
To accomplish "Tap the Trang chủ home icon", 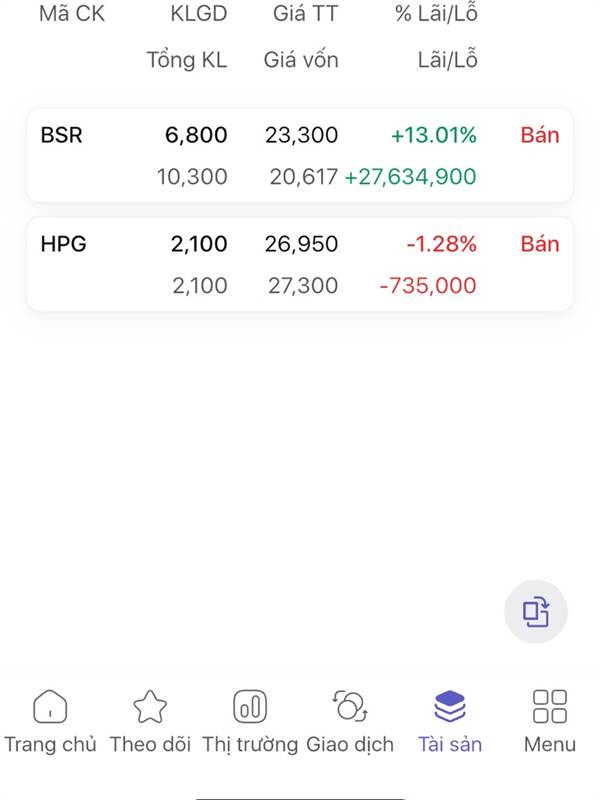I will pos(50,707).
